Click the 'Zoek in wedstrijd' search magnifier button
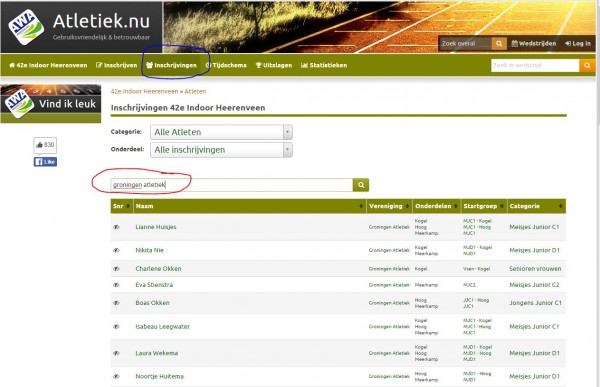The width and height of the screenshot is (600, 387). (x=587, y=65)
